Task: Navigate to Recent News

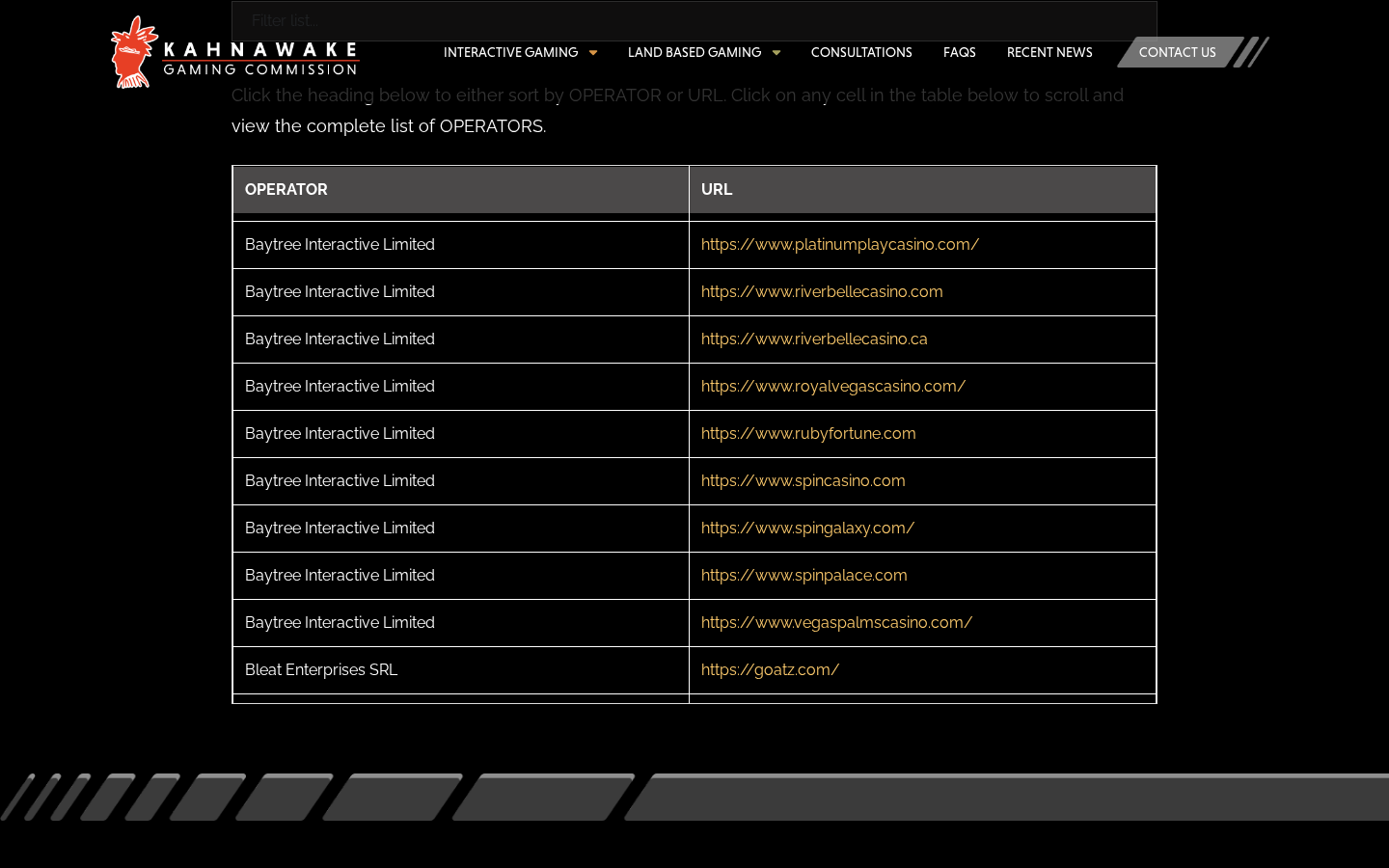Action: (x=1049, y=52)
